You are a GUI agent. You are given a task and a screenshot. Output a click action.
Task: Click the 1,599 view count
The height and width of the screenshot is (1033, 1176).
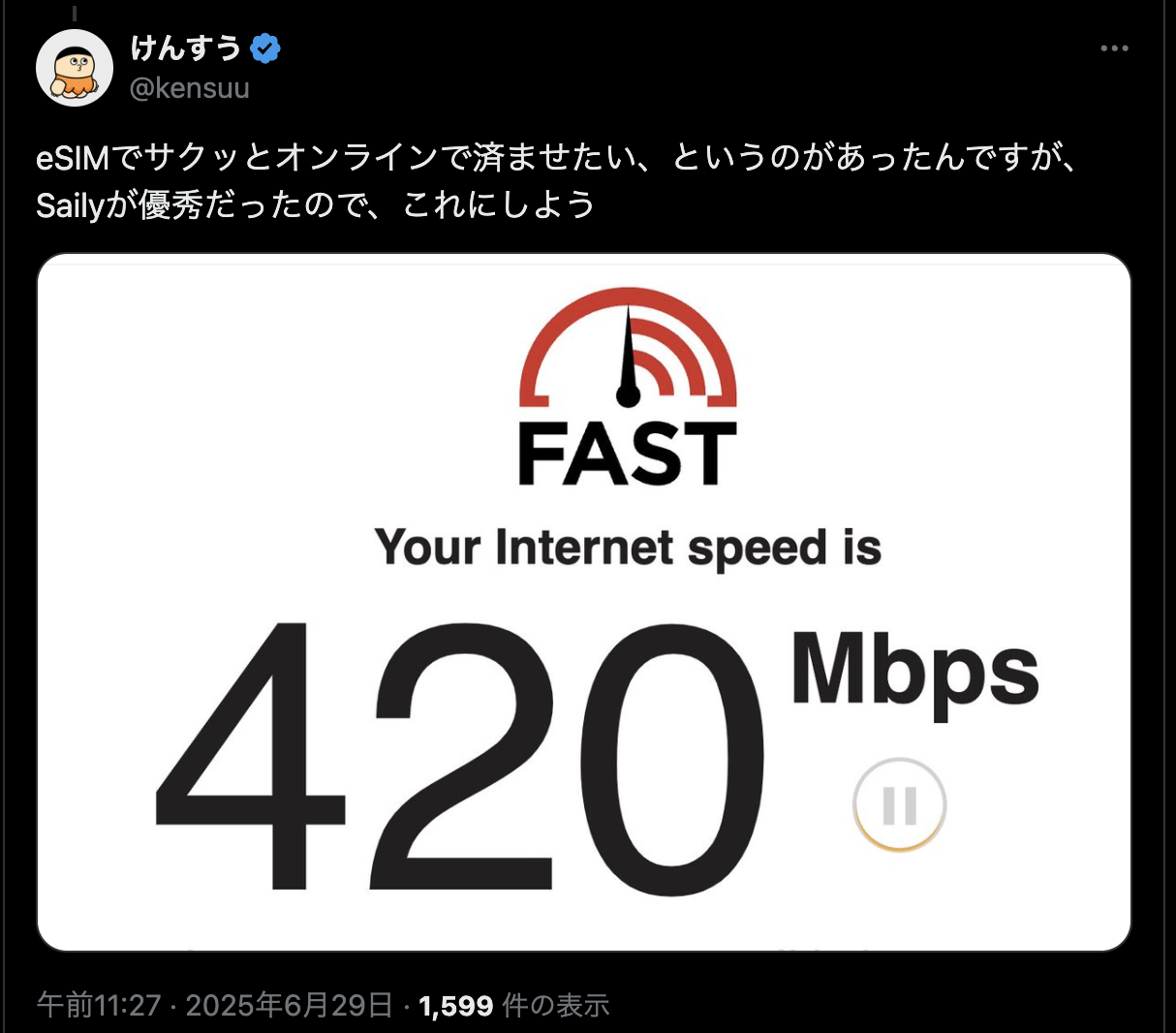coord(456,1006)
